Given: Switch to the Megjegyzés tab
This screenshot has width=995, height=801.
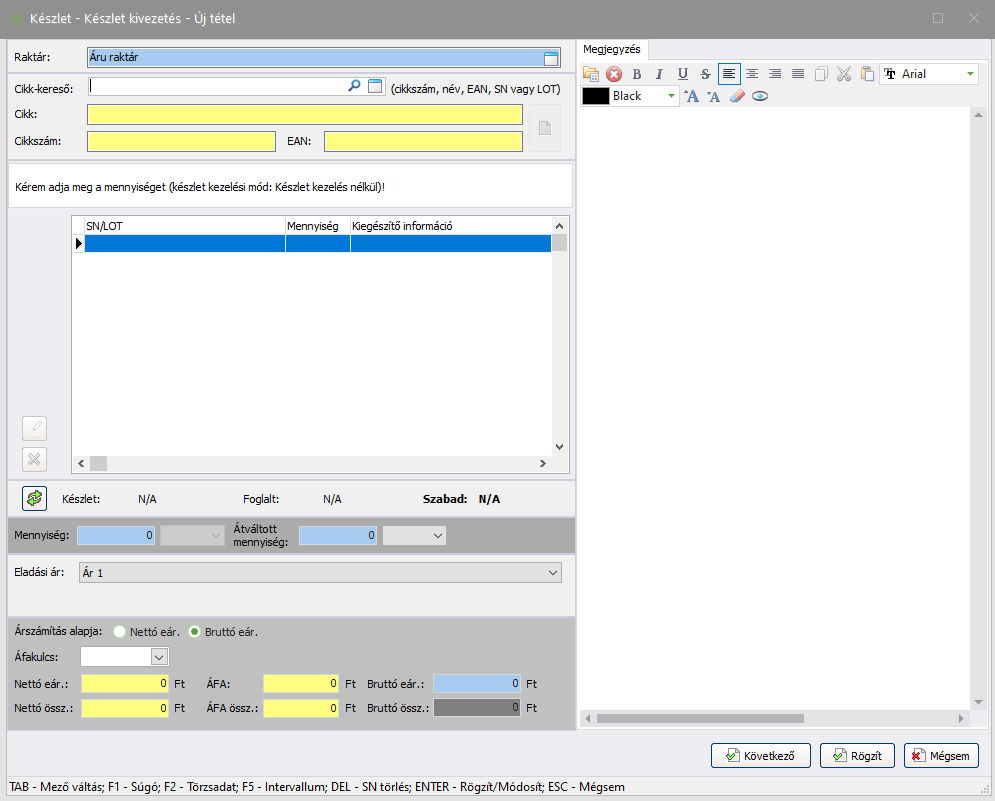Looking at the screenshot, I should (x=611, y=49).
